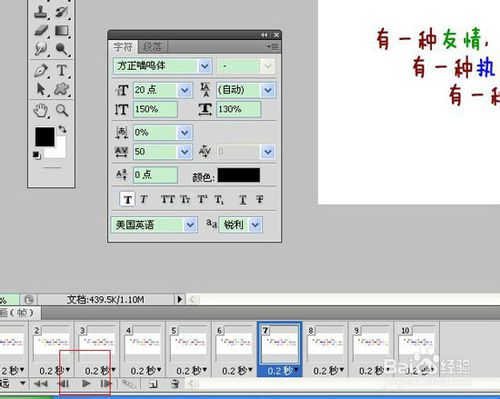Select the Hand tool

(x=41, y=110)
